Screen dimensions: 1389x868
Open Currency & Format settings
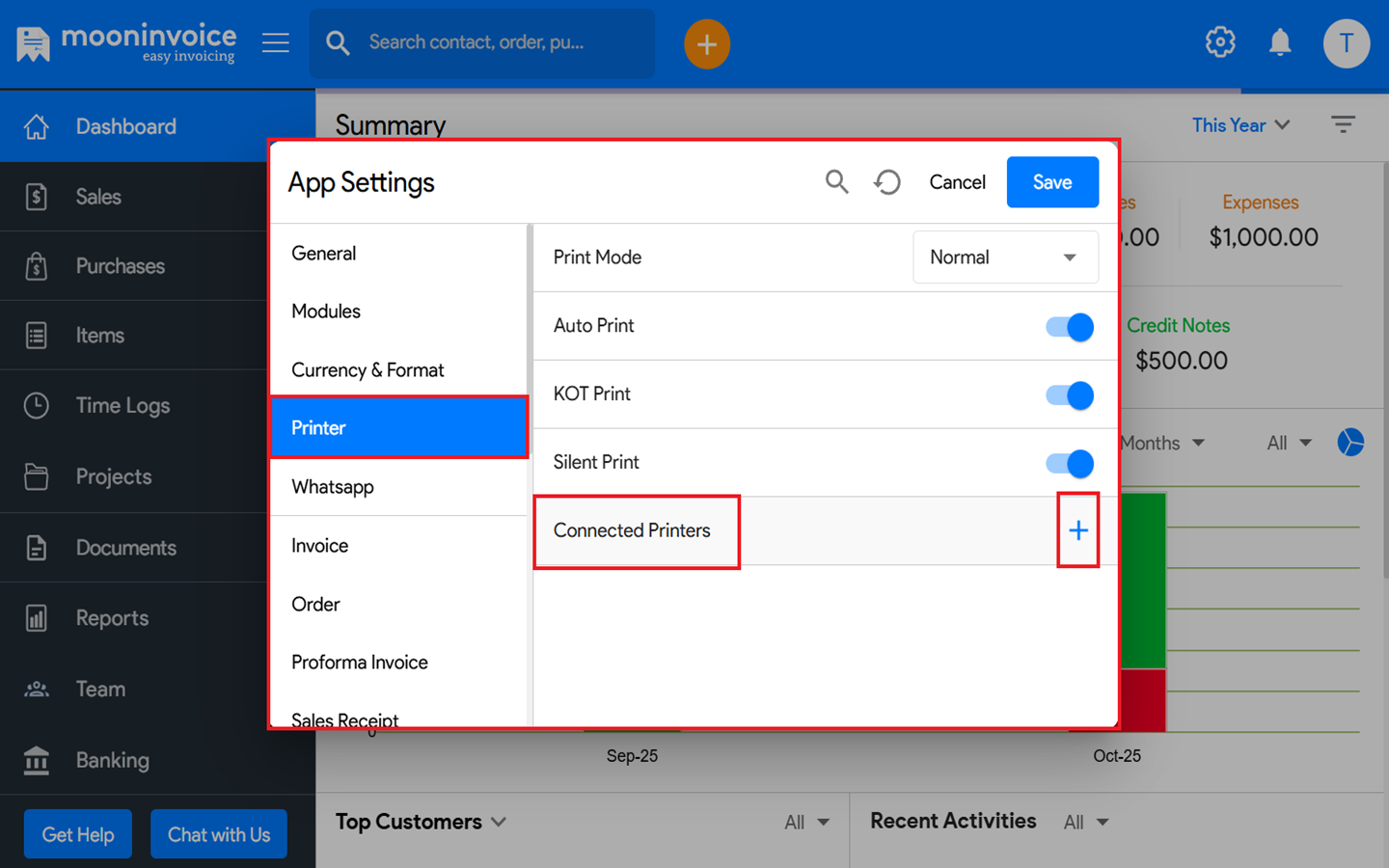368,370
